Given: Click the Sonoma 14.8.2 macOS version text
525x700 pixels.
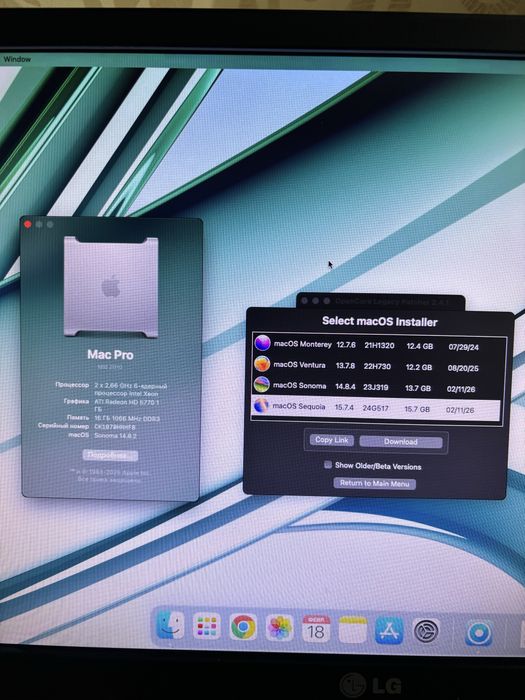Looking at the screenshot, I should pos(115,435).
